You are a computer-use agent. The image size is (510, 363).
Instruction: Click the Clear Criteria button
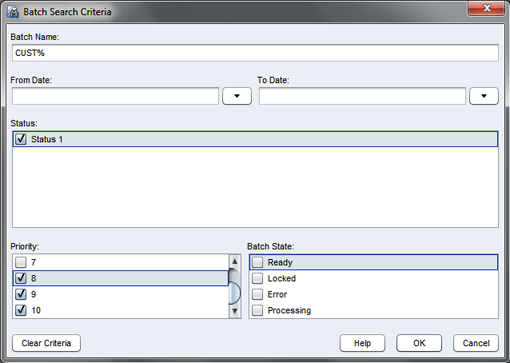coord(46,343)
